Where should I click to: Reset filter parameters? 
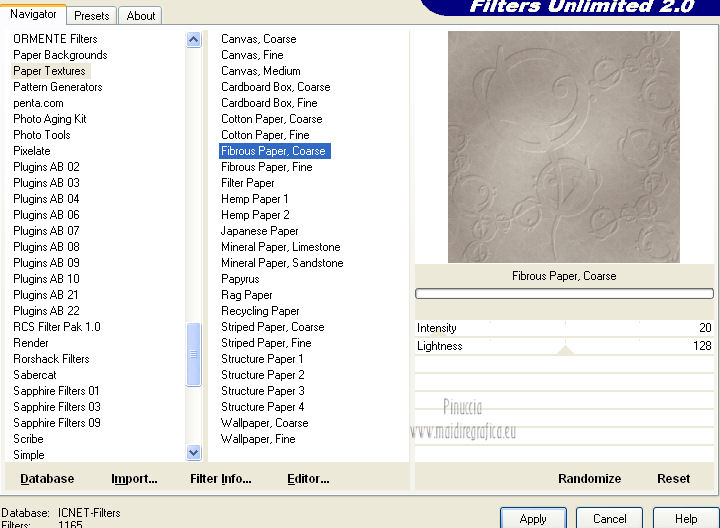(673, 478)
